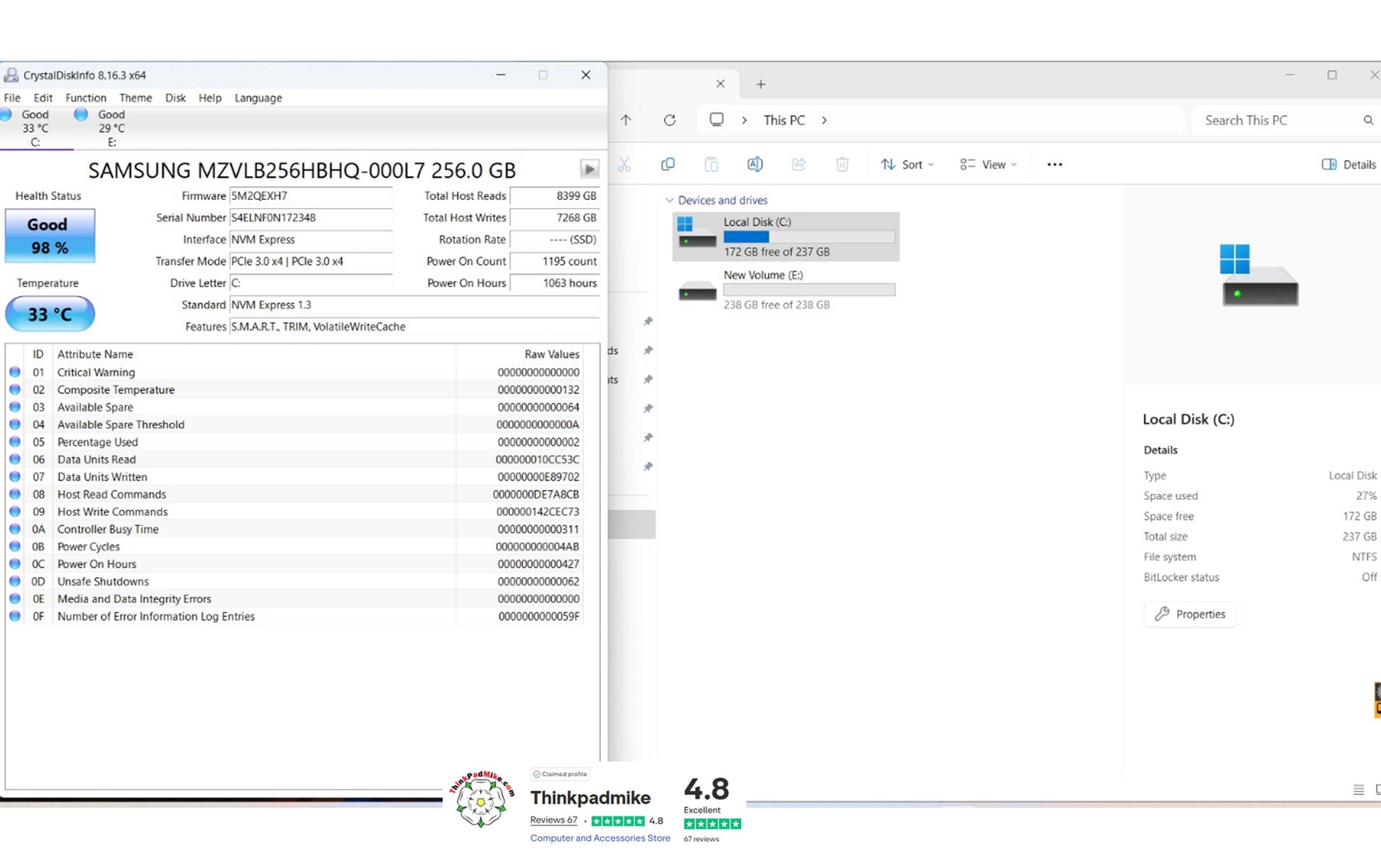The width and height of the screenshot is (1381, 868).
Task: Click the Refresh icon in Explorer
Action: coord(669,120)
